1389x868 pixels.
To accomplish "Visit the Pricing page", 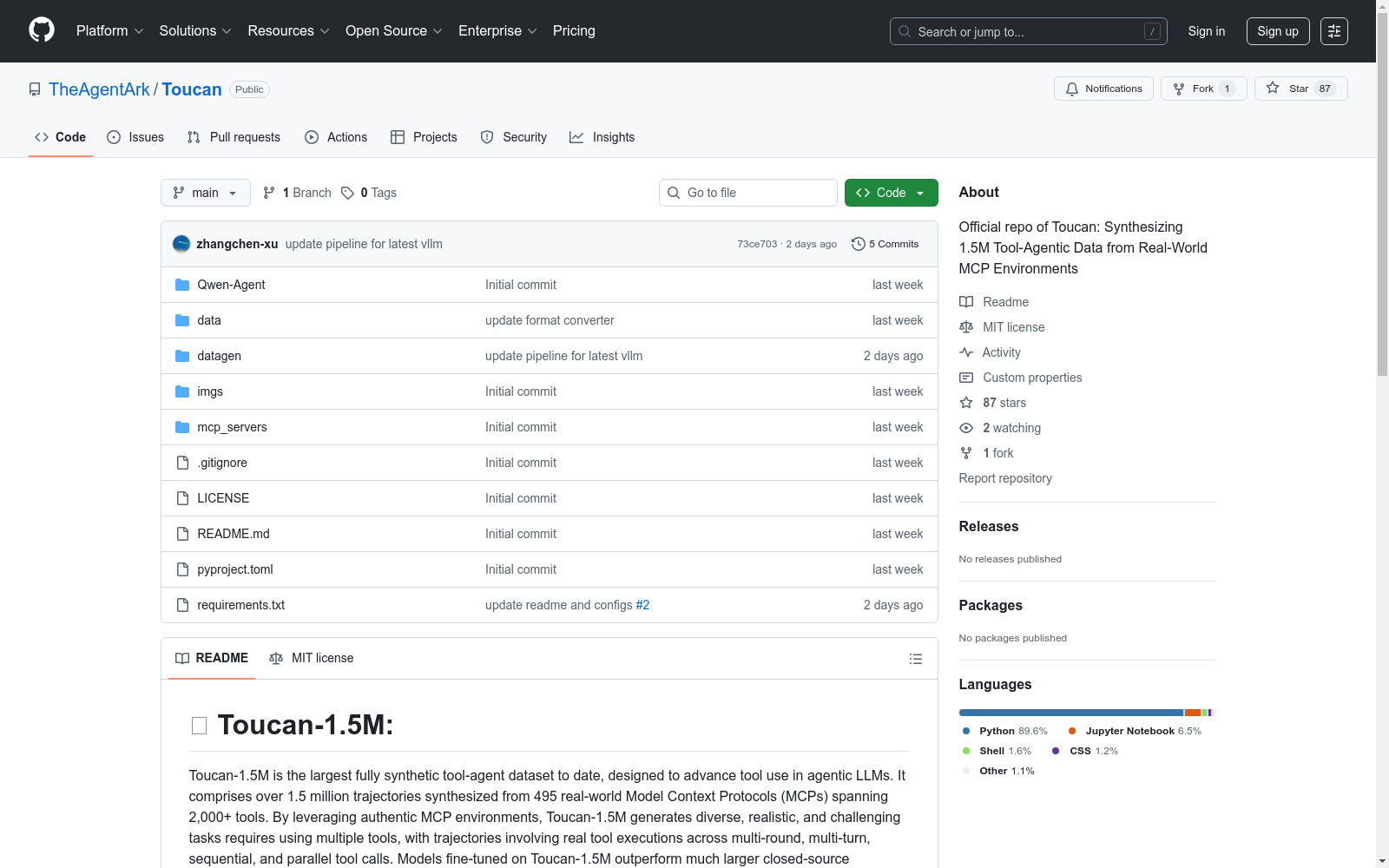I will 574,31.
